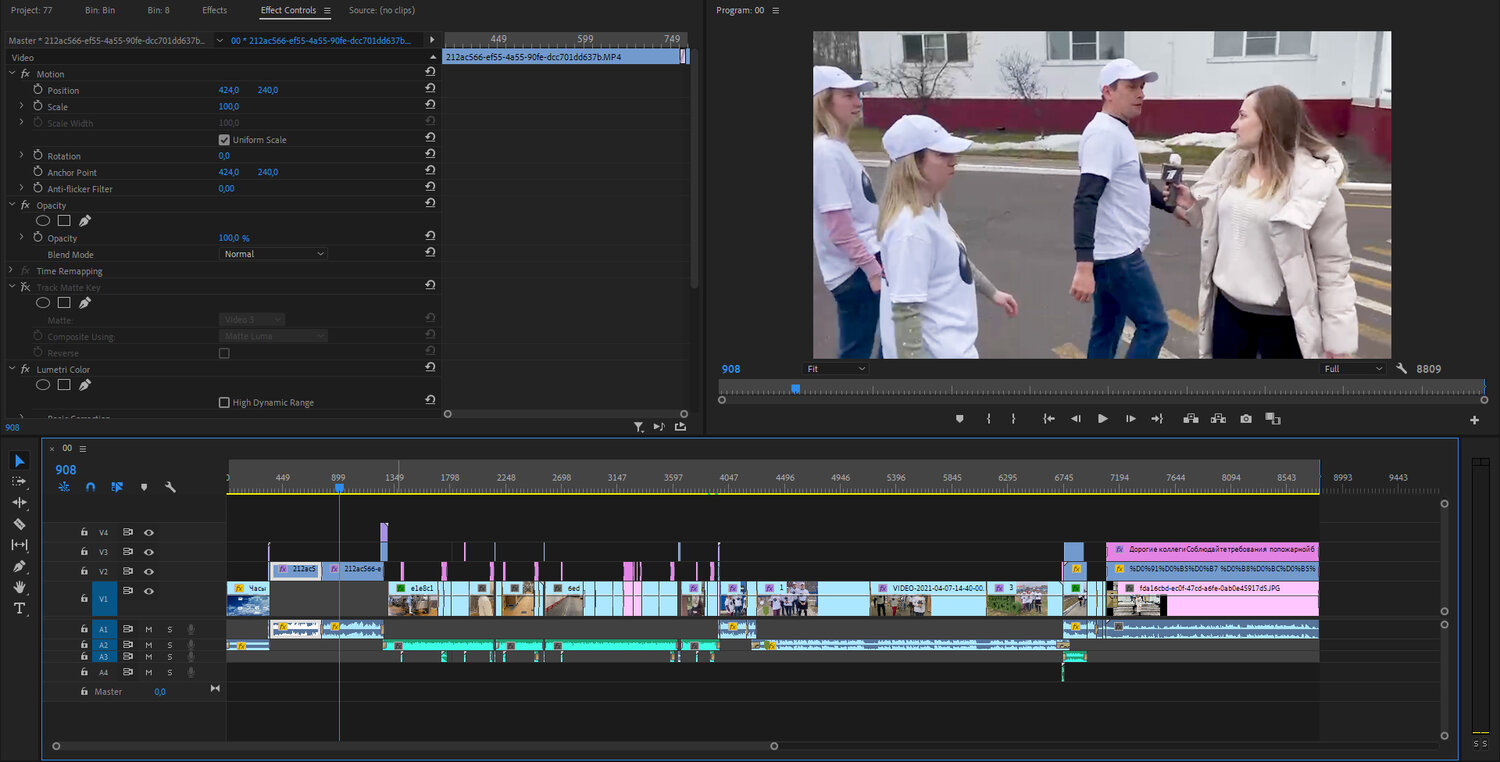Hide V4 track output eye
Image resolution: width=1500 pixels, height=762 pixels.
tap(149, 532)
